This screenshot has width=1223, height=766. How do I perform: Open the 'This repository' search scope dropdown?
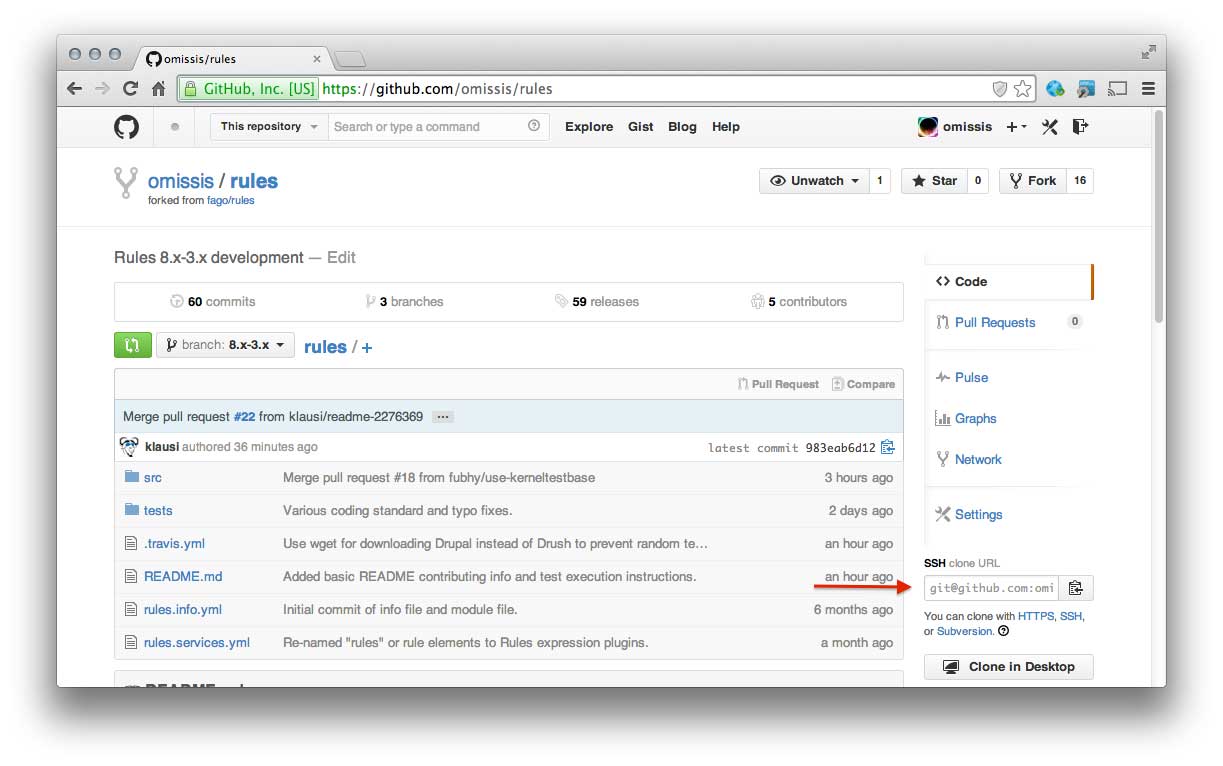click(x=269, y=127)
